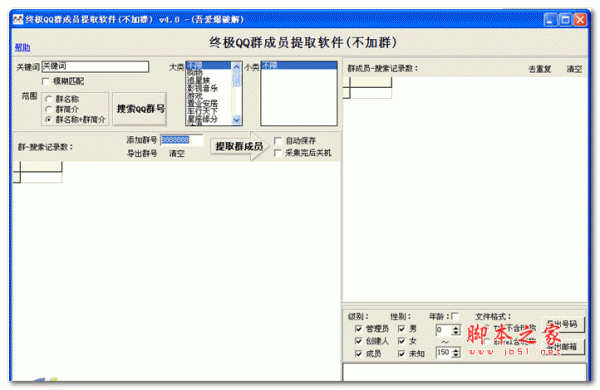Uncheck the 女 gender checkbox
The width and height of the screenshot is (600, 390).
tap(401, 341)
